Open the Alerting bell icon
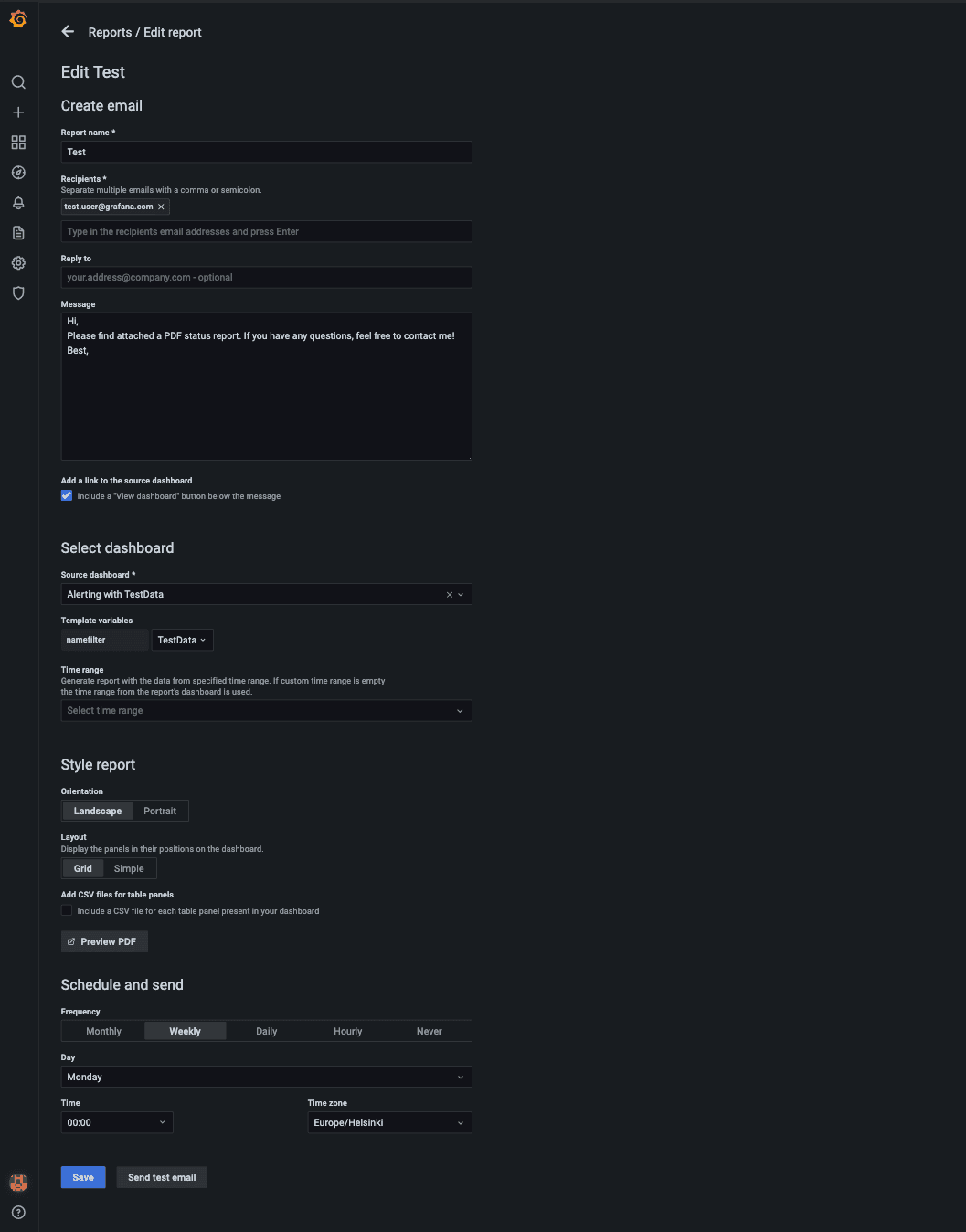This screenshot has width=966, height=1232. tap(18, 203)
